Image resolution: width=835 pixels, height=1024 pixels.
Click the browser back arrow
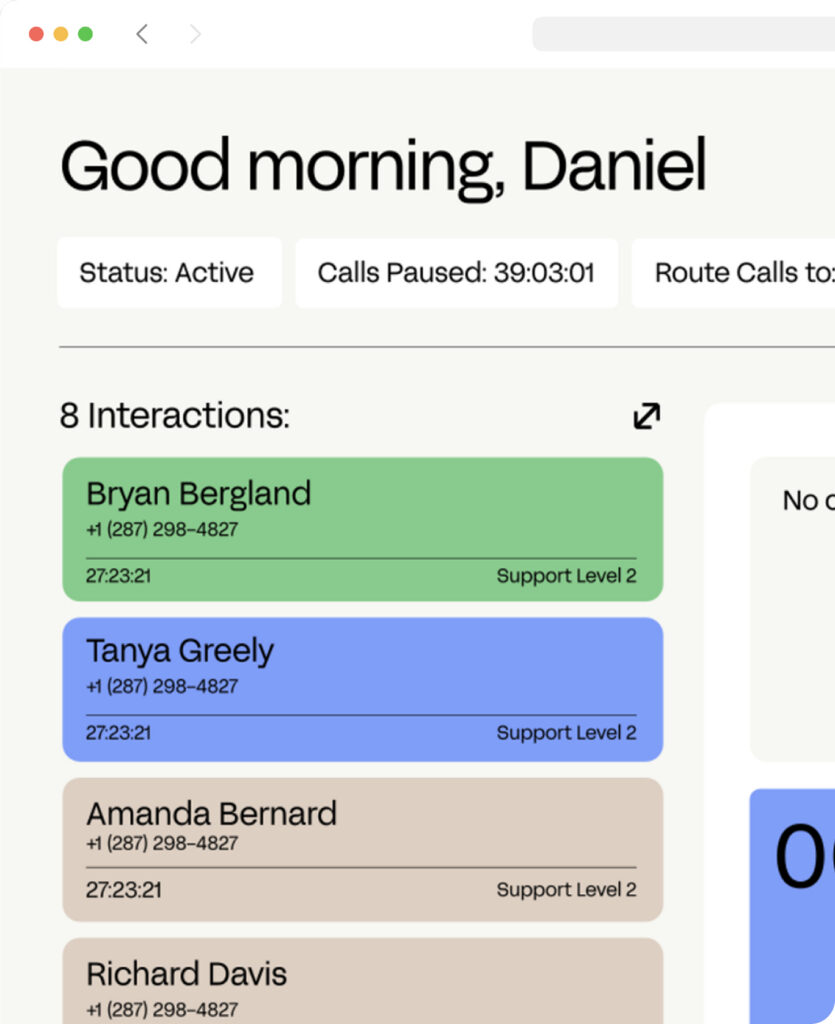click(142, 34)
